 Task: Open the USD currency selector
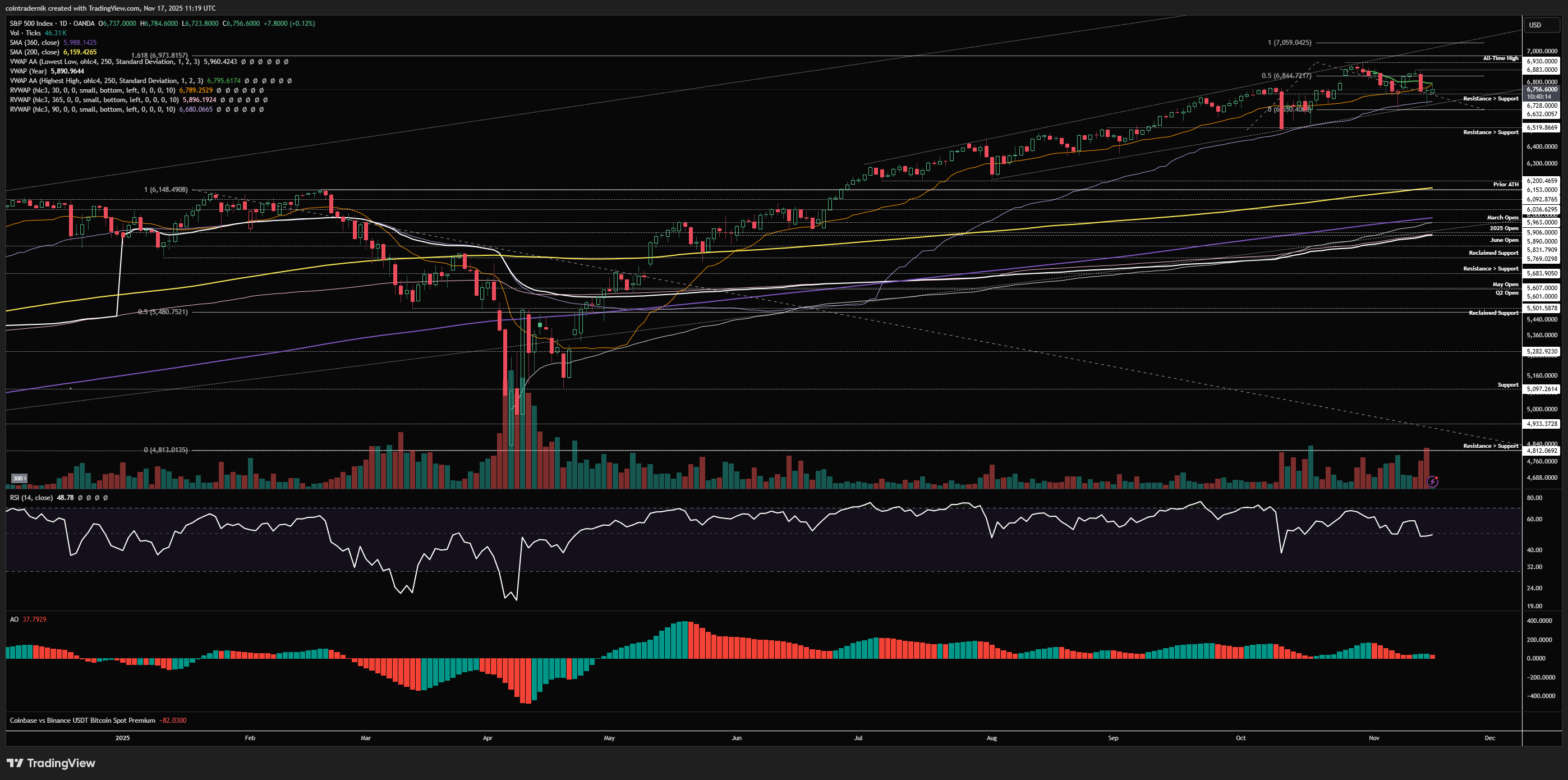(x=1535, y=25)
